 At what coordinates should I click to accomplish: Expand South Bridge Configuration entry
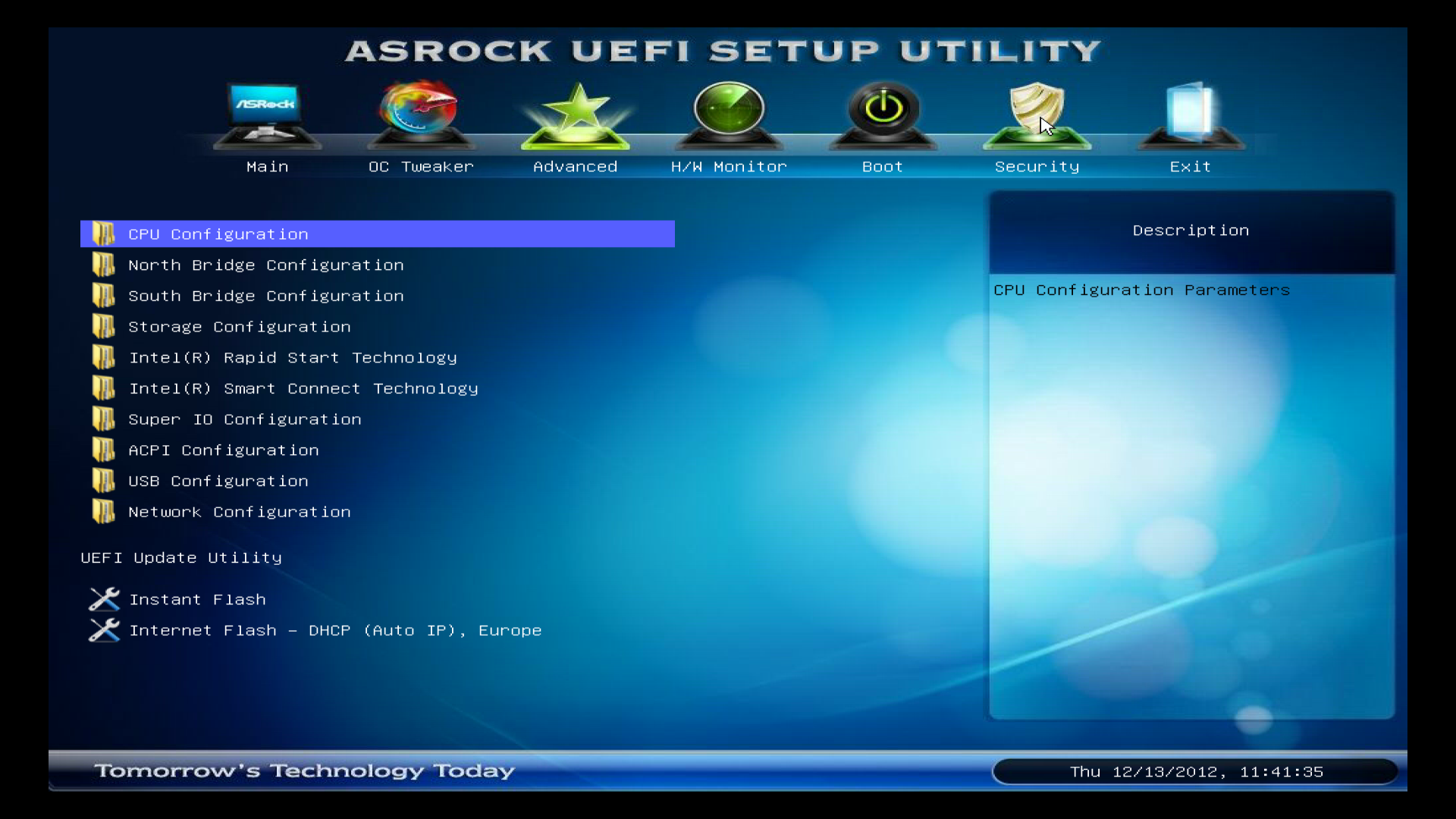pos(265,297)
